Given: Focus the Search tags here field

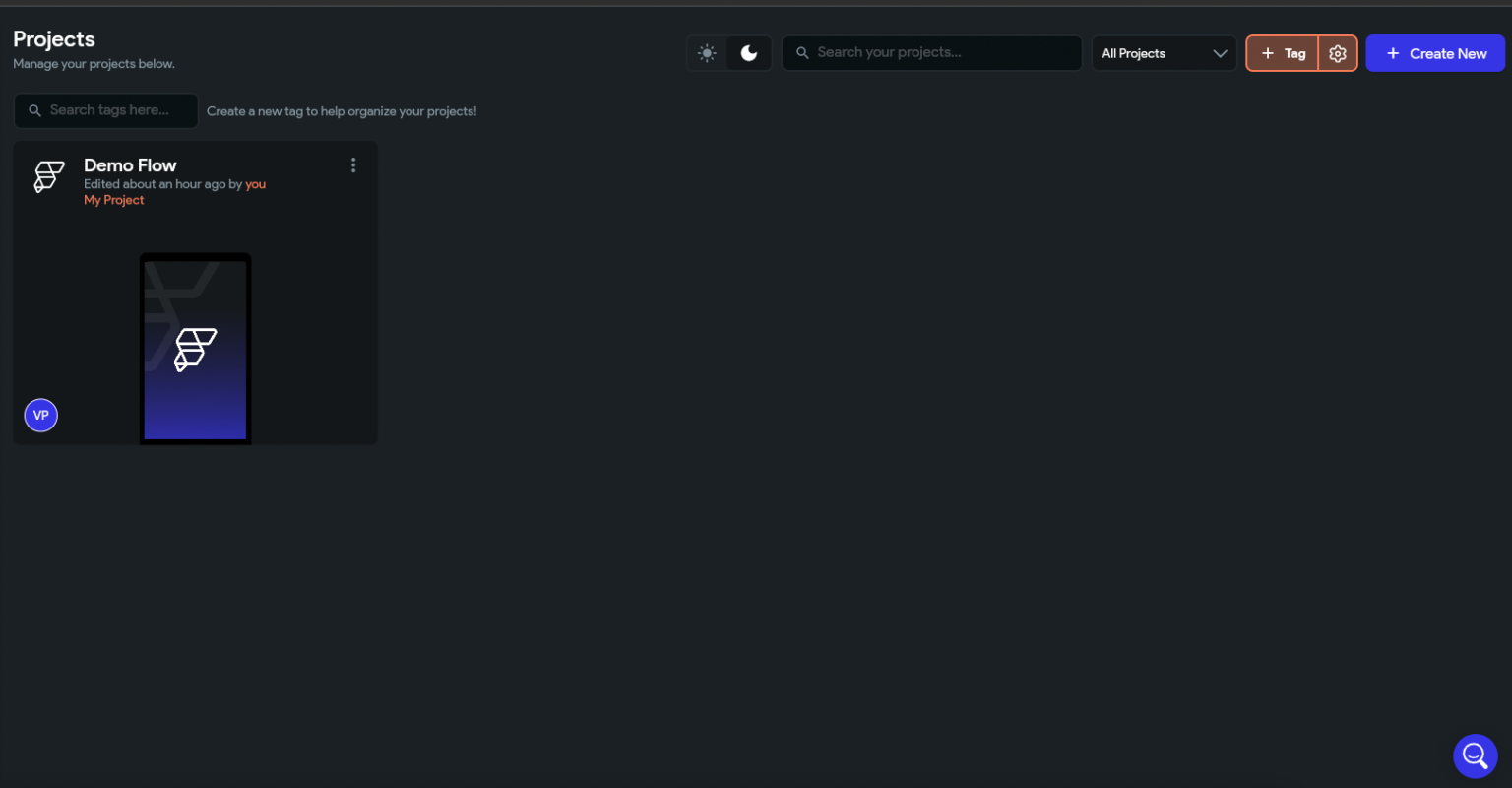Looking at the screenshot, I should coord(106,110).
